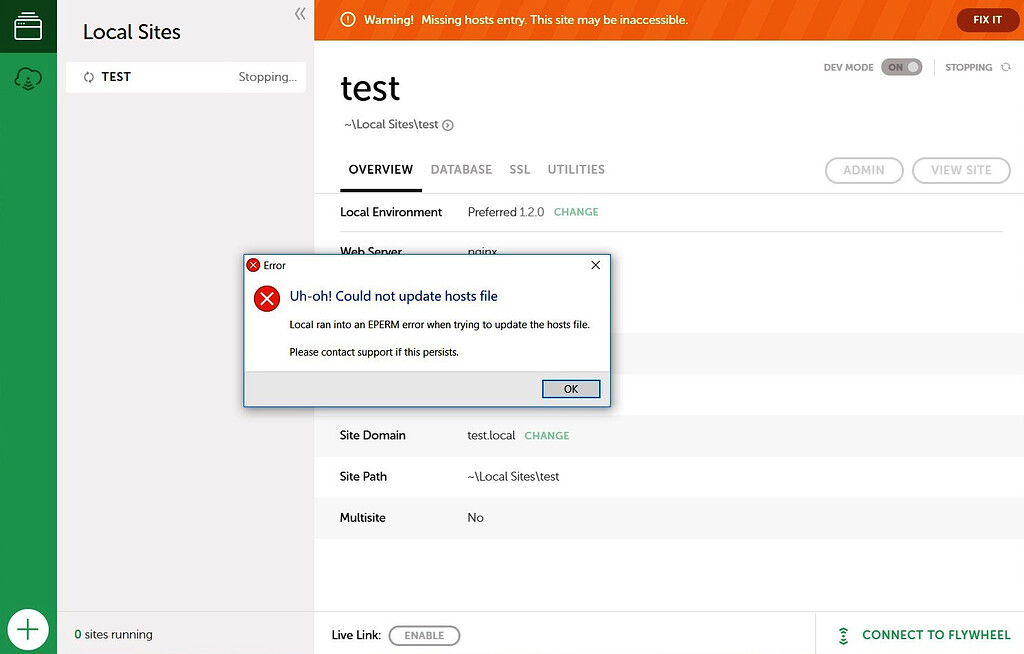This screenshot has height=654, width=1024.
Task: Click the green plus to add a site
Action: [27, 629]
